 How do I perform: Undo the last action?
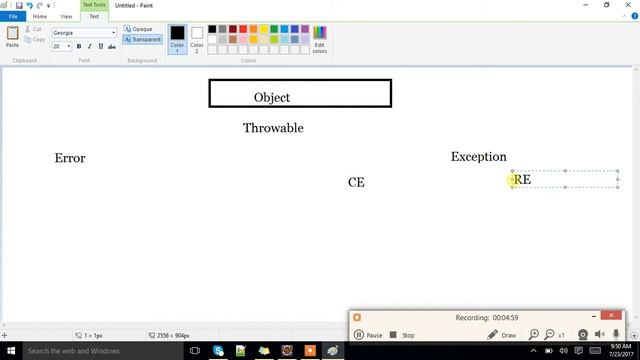pyautogui.click(x=29, y=5)
